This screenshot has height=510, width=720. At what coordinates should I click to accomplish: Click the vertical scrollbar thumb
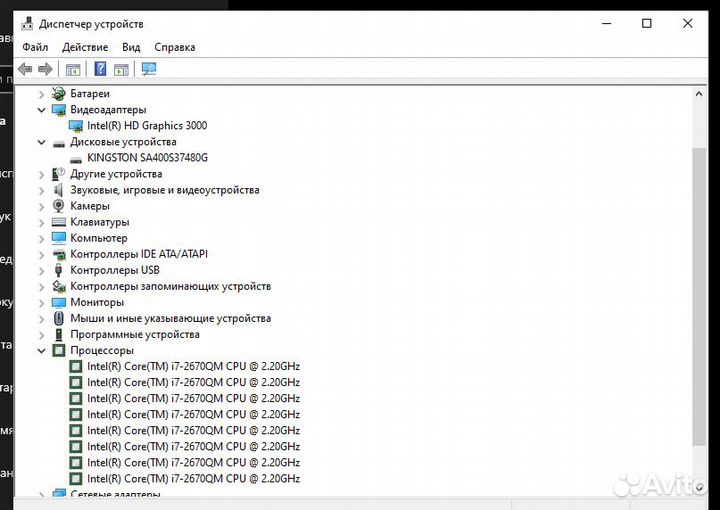coord(699,296)
